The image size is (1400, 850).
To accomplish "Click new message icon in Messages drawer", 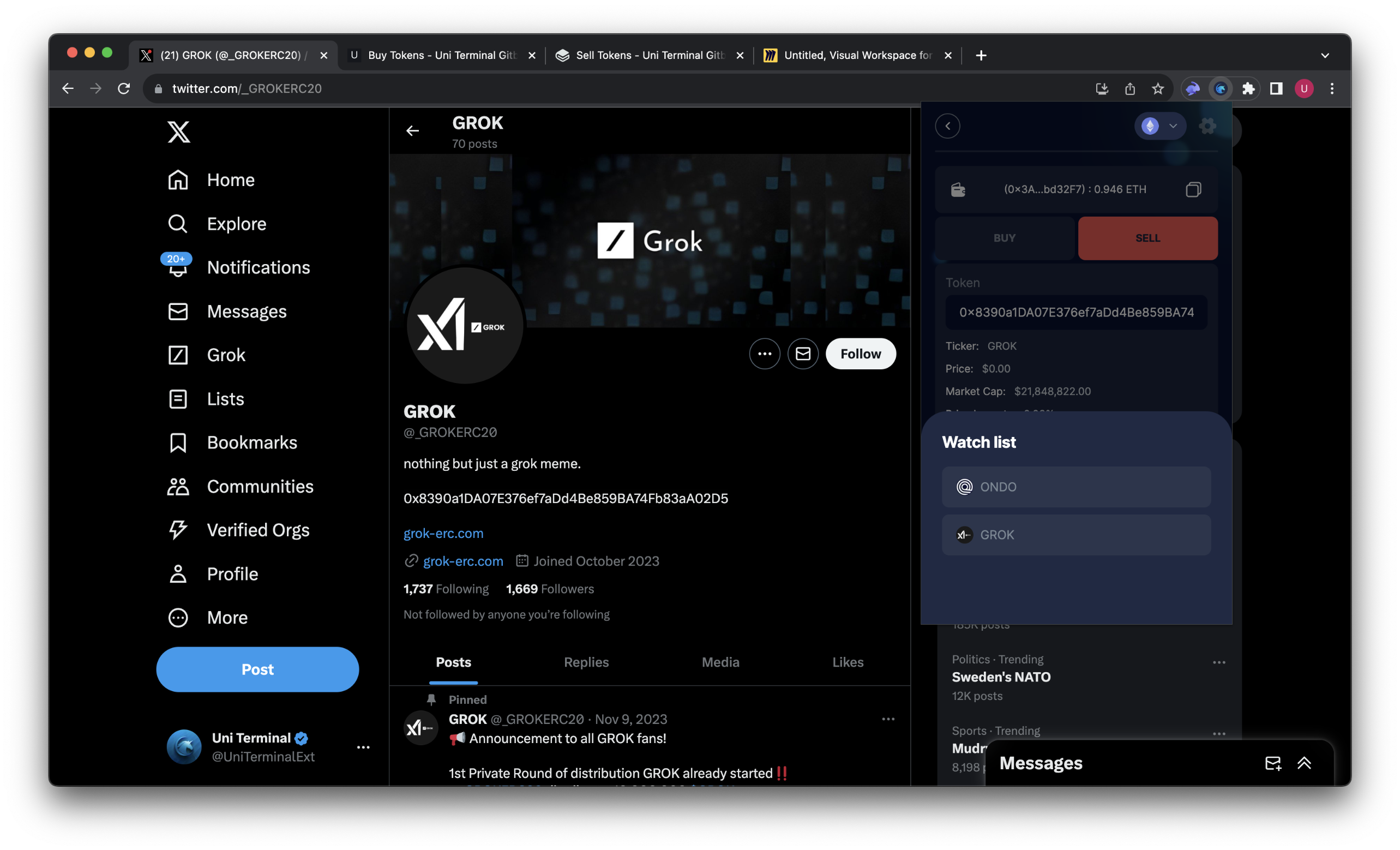I will (x=1273, y=763).
